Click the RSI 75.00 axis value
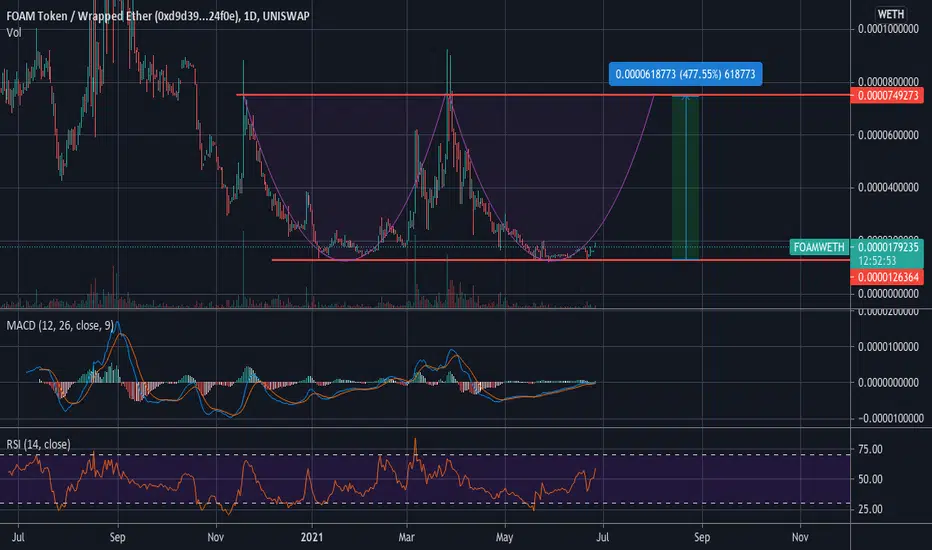 pos(870,449)
